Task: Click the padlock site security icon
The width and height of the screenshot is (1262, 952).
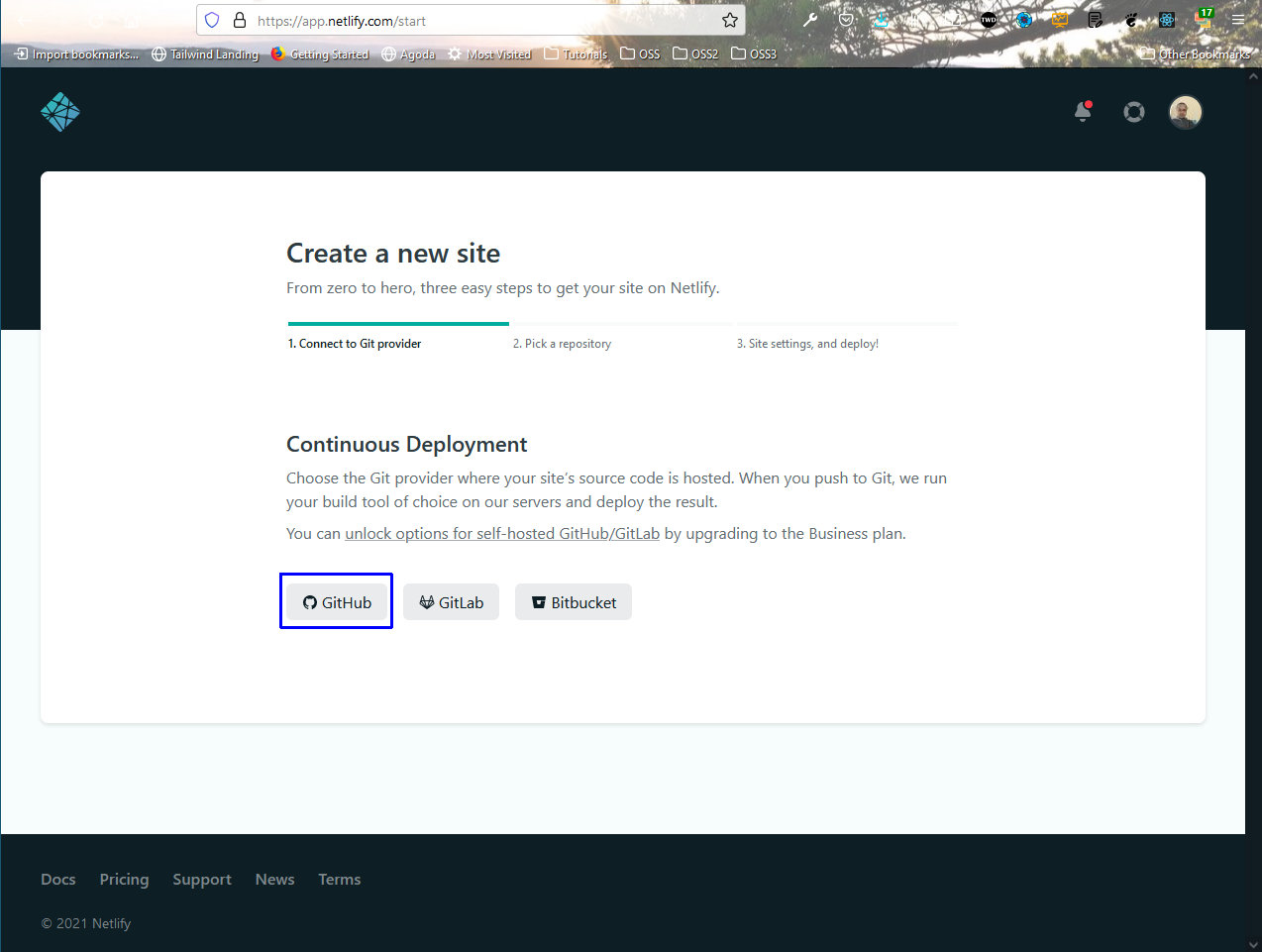Action: 239,20
